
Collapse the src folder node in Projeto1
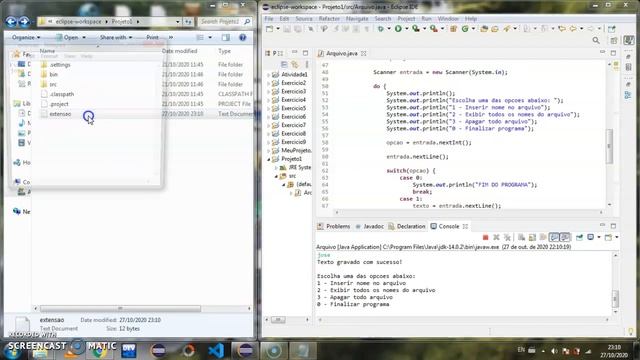point(276,176)
